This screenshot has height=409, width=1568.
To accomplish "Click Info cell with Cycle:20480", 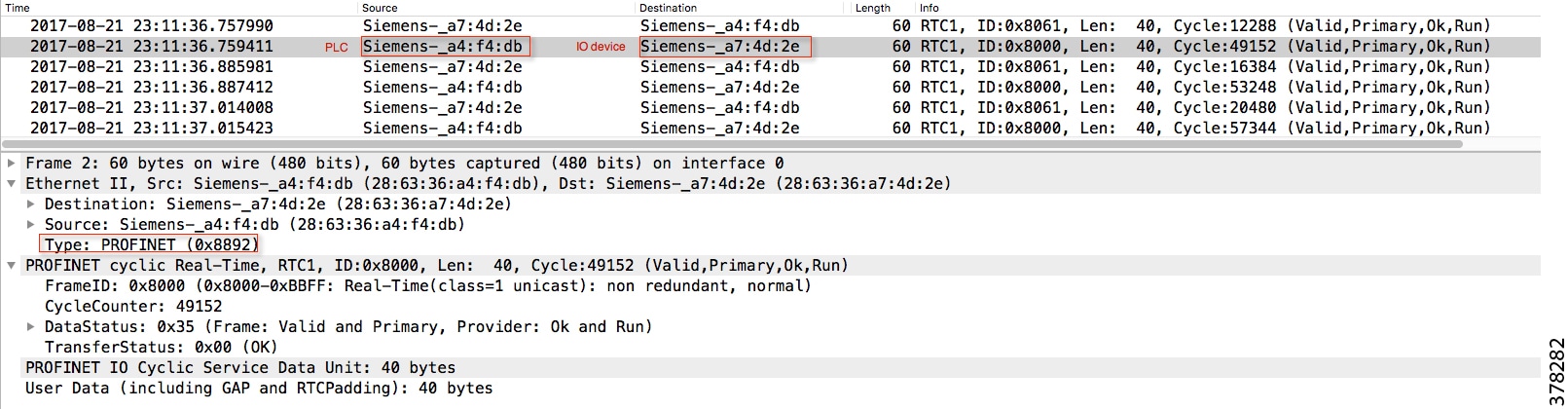I will click(1205, 107).
